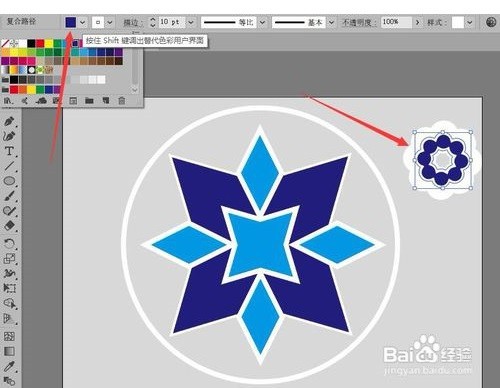500x388 pixels.
Task: Click the Creative Cloud library icon in swatches
Action: [41, 100]
